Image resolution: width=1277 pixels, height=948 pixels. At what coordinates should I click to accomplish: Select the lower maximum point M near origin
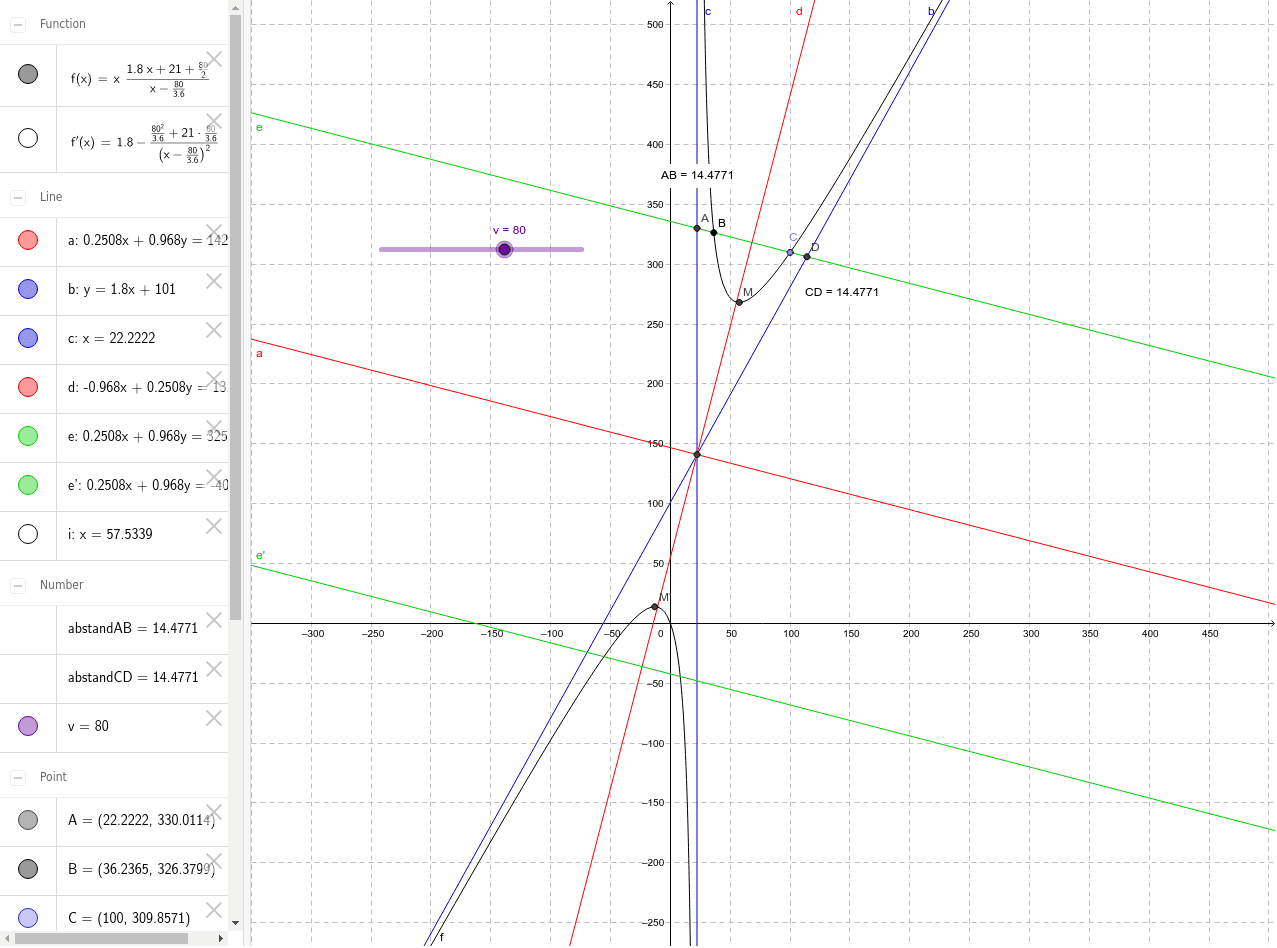coord(655,607)
